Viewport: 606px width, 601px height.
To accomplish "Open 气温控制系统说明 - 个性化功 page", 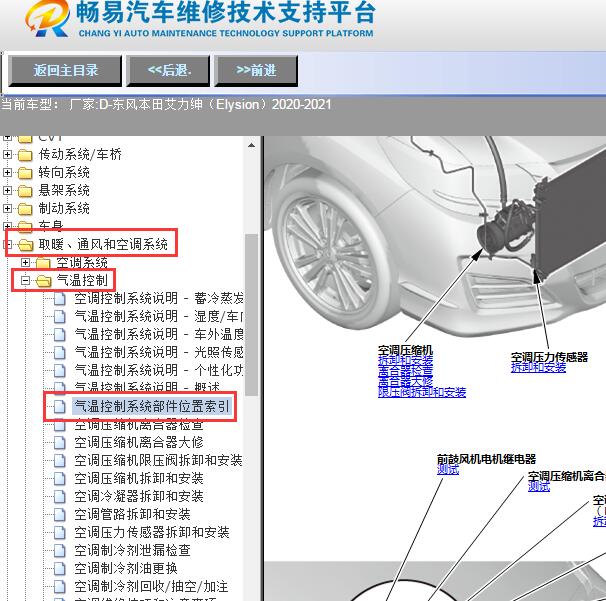I will [159, 370].
